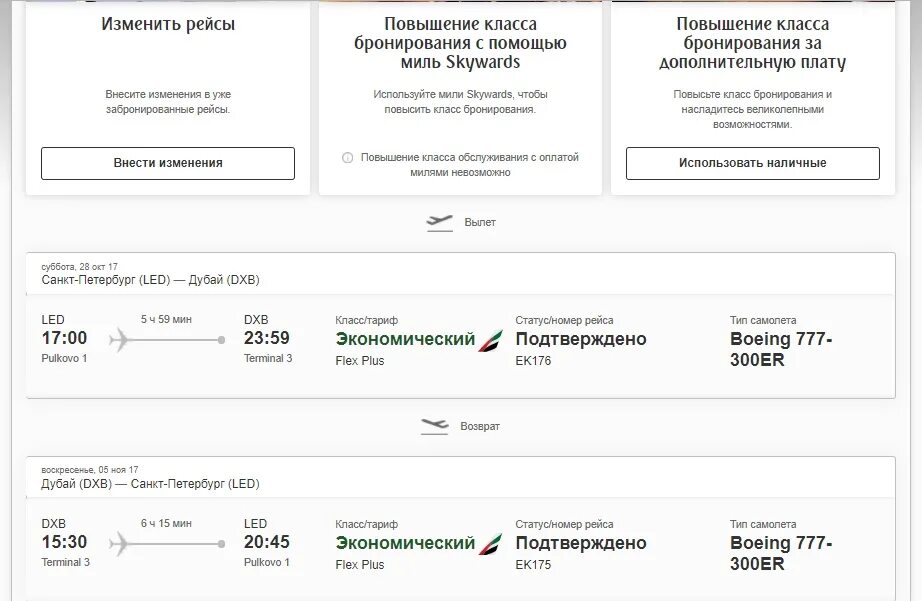The height and width of the screenshot is (601, 922).
Task: Click flight number EK175
Action: point(533,565)
